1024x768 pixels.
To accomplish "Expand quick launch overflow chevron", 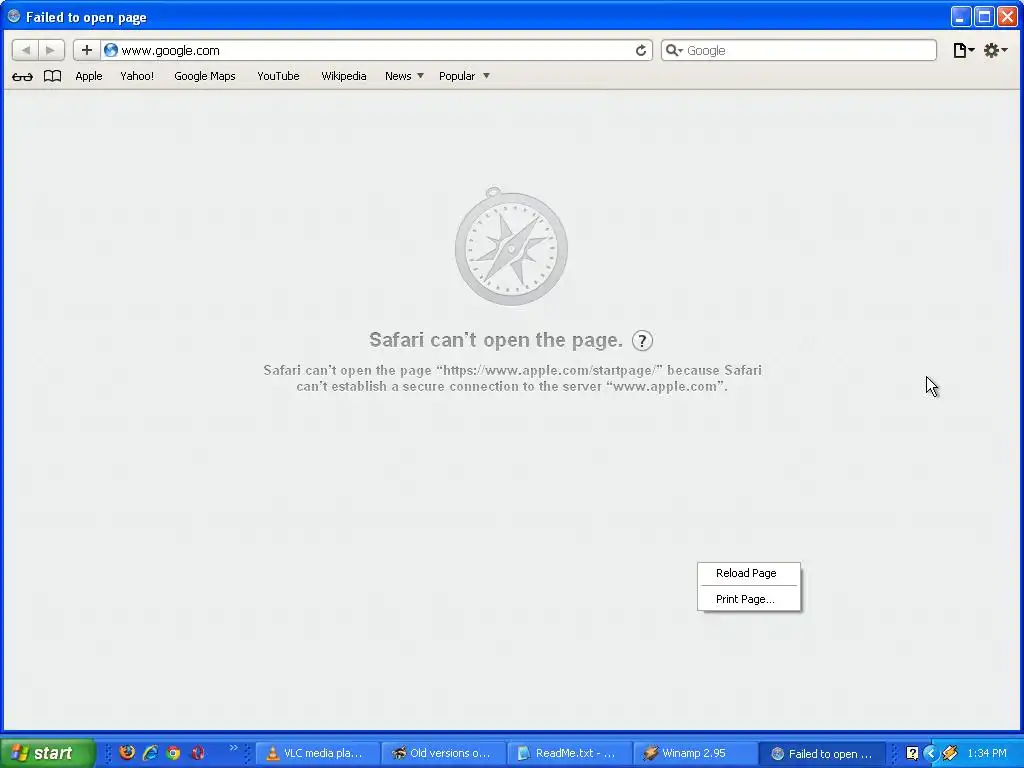I will pyautogui.click(x=234, y=748).
